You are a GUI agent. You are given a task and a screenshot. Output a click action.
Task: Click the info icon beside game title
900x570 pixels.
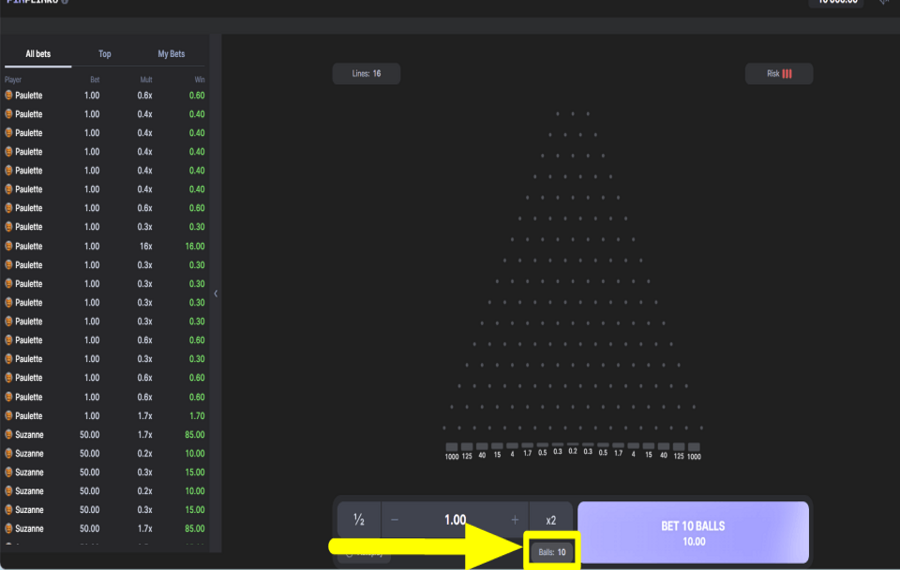[x=65, y=3]
